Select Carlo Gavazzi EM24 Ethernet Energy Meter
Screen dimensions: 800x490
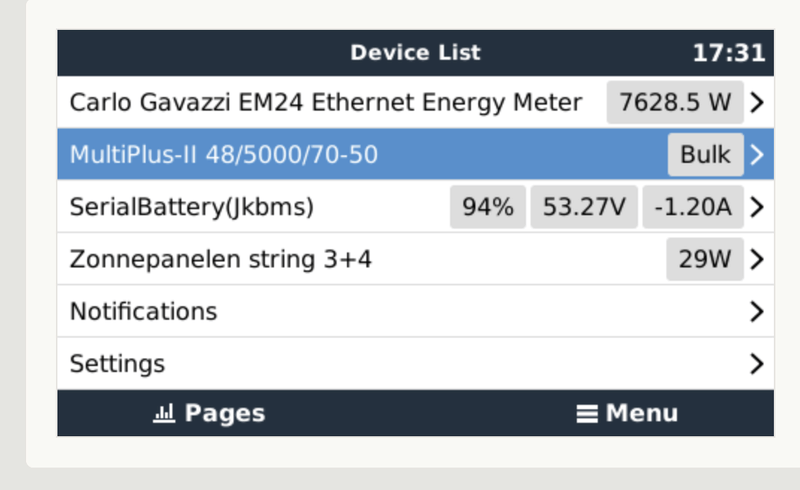coord(325,102)
